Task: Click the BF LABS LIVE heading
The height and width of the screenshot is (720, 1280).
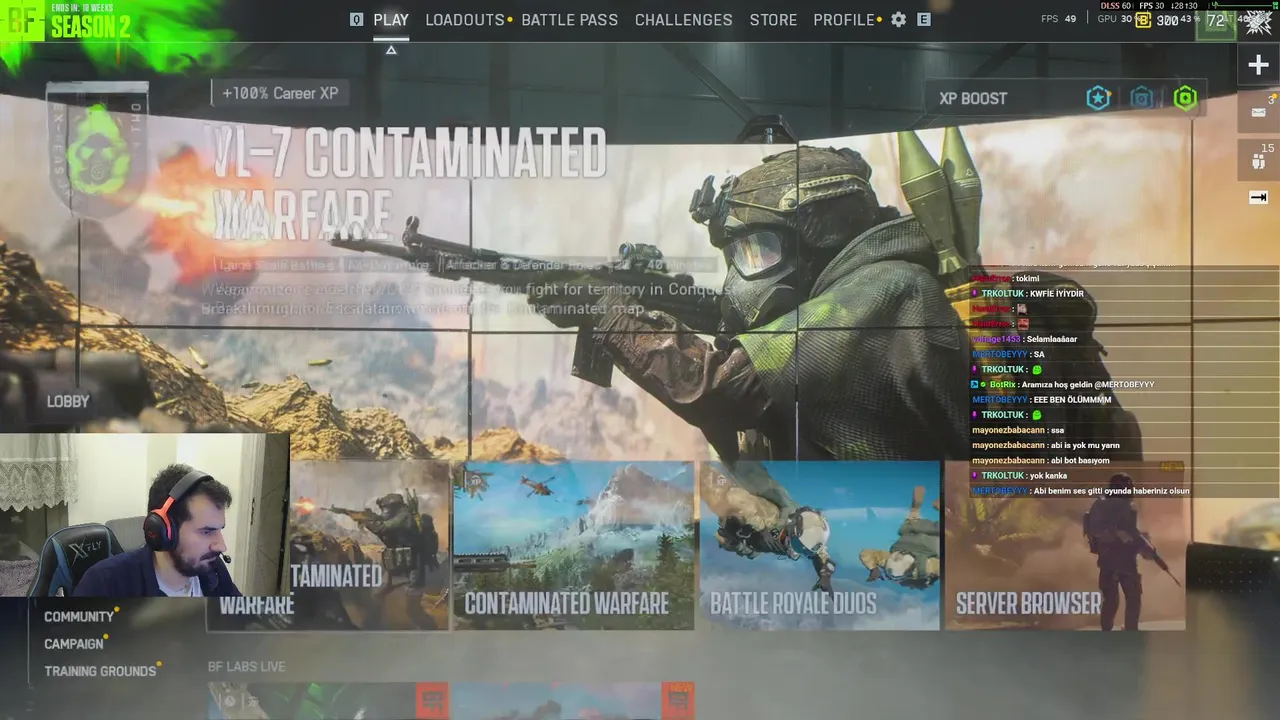Action: pos(247,666)
